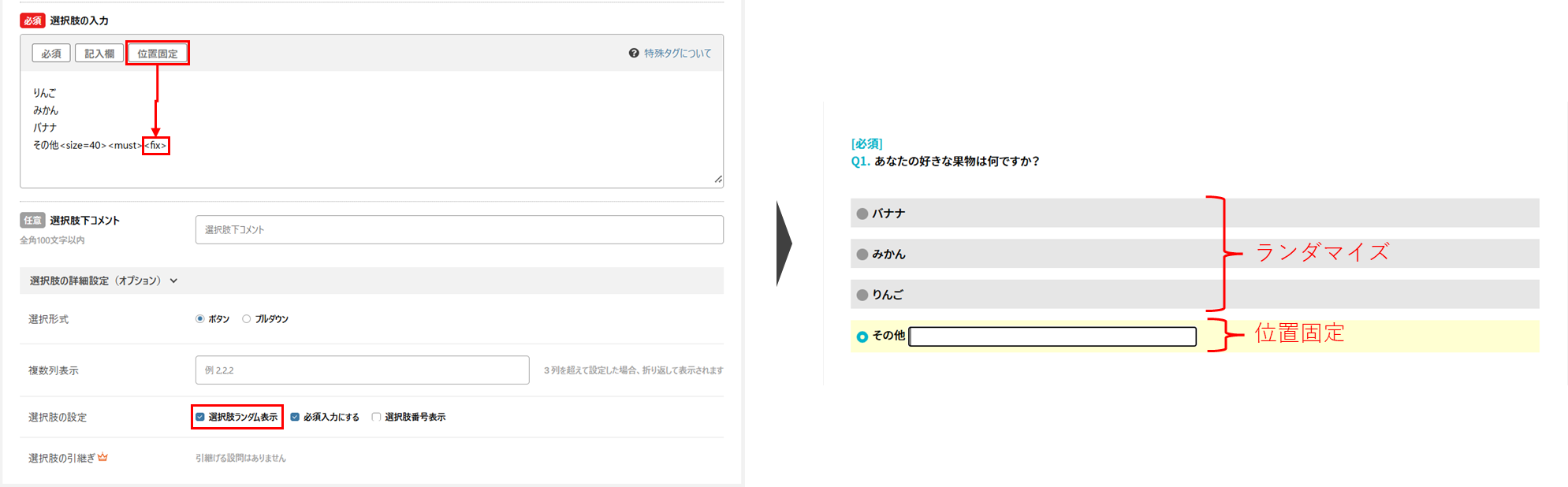Viewport: 1568px width, 487px height.
Task: Open the 特殊タグについて help link
Action: click(677, 54)
